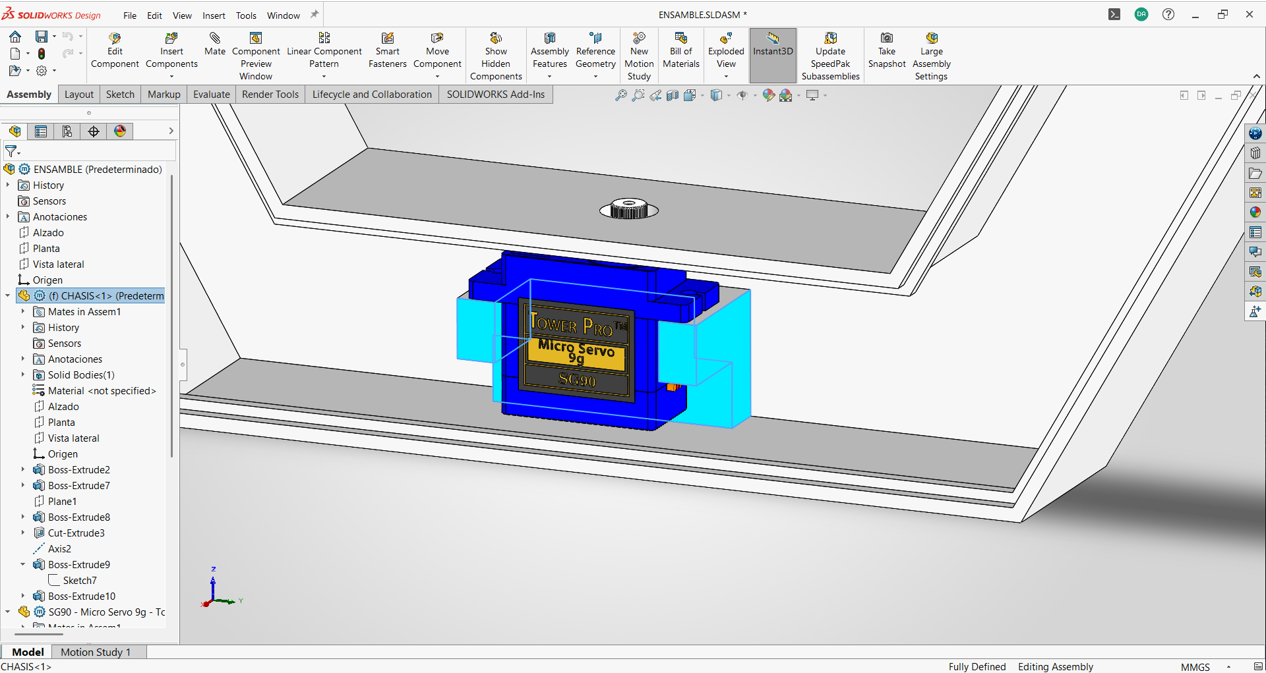The image size is (1266, 673).
Task: Activate the Move Component tool
Action: [x=437, y=51]
